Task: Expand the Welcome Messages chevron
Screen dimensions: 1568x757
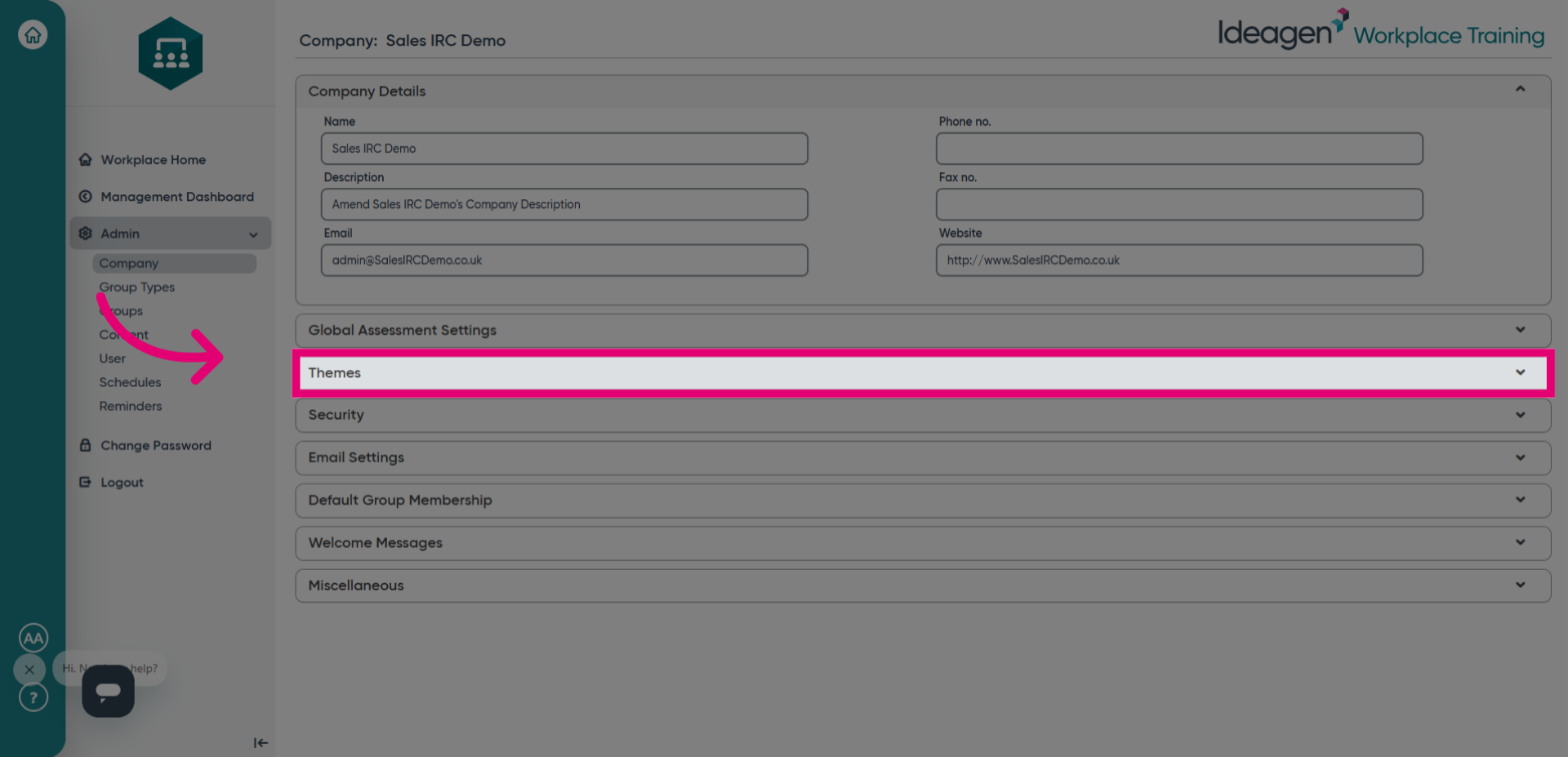Action: [1521, 542]
